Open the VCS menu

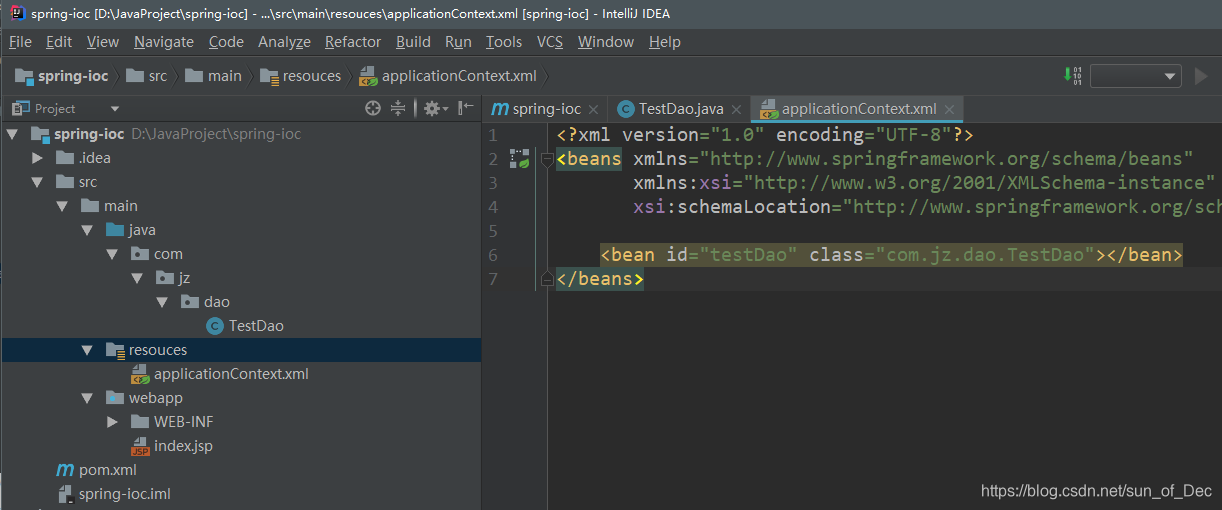[x=550, y=42]
